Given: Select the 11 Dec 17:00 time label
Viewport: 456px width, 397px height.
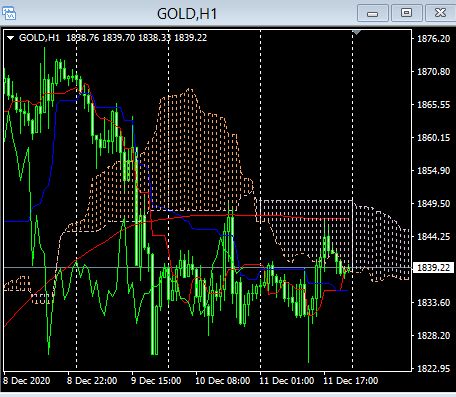Looking at the screenshot, I should 351,381.
